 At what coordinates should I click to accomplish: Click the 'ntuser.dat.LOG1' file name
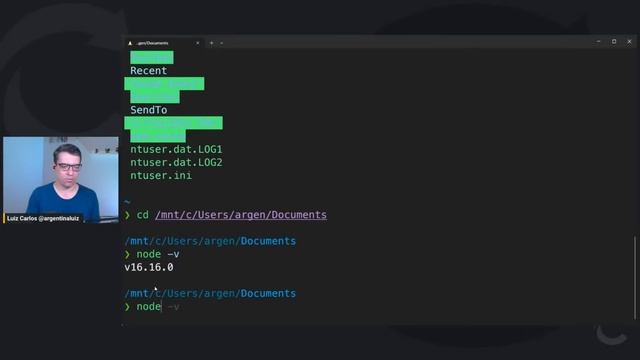point(176,149)
